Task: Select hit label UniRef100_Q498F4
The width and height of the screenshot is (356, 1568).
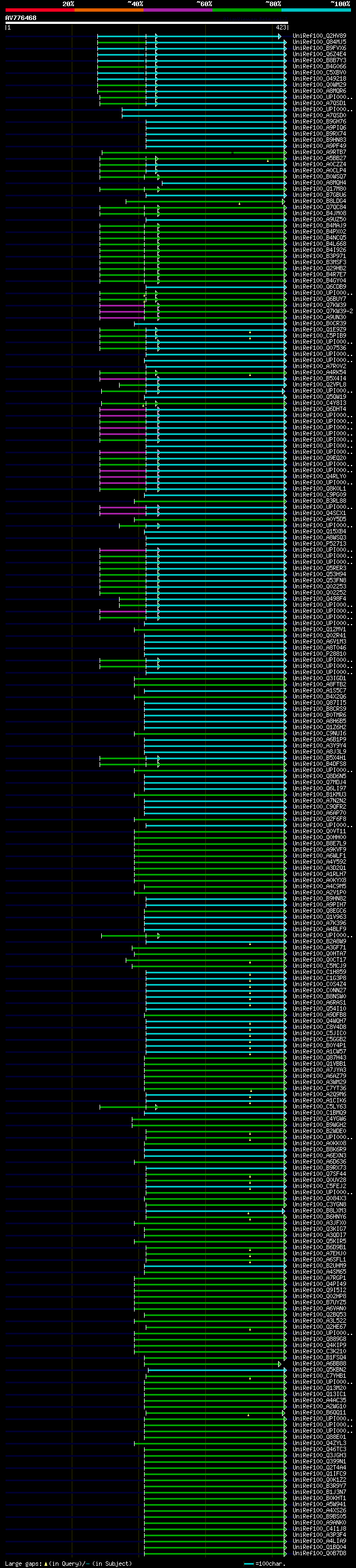Action: (x=319, y=599)
